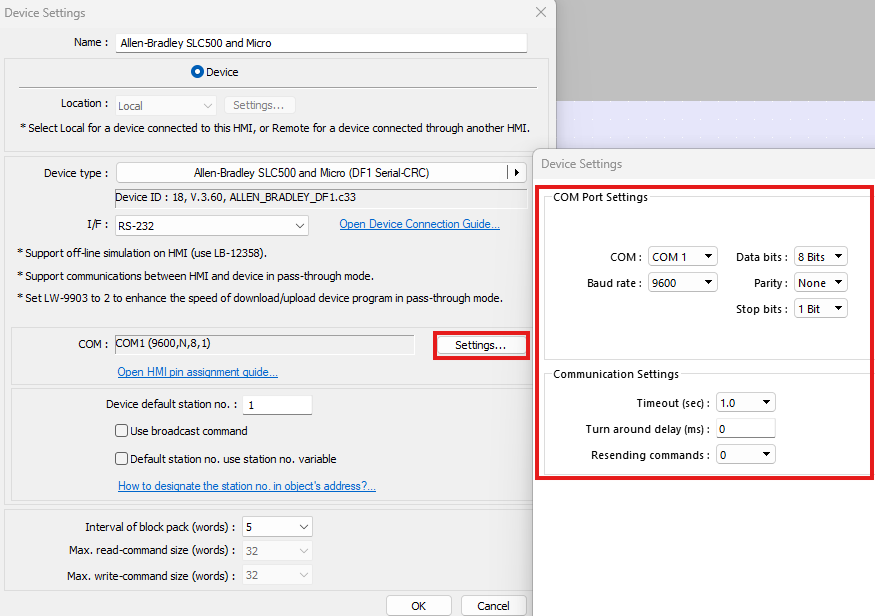Click the COM Settings button
875x616 pixels.
(x=480, y=345)
